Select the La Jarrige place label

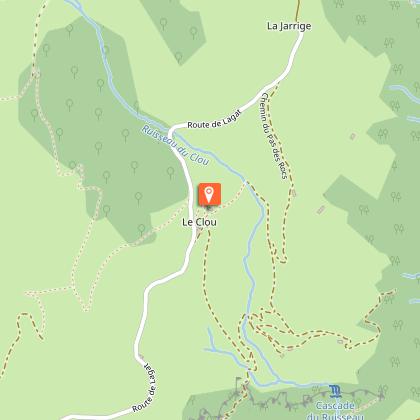coord(289,26)
